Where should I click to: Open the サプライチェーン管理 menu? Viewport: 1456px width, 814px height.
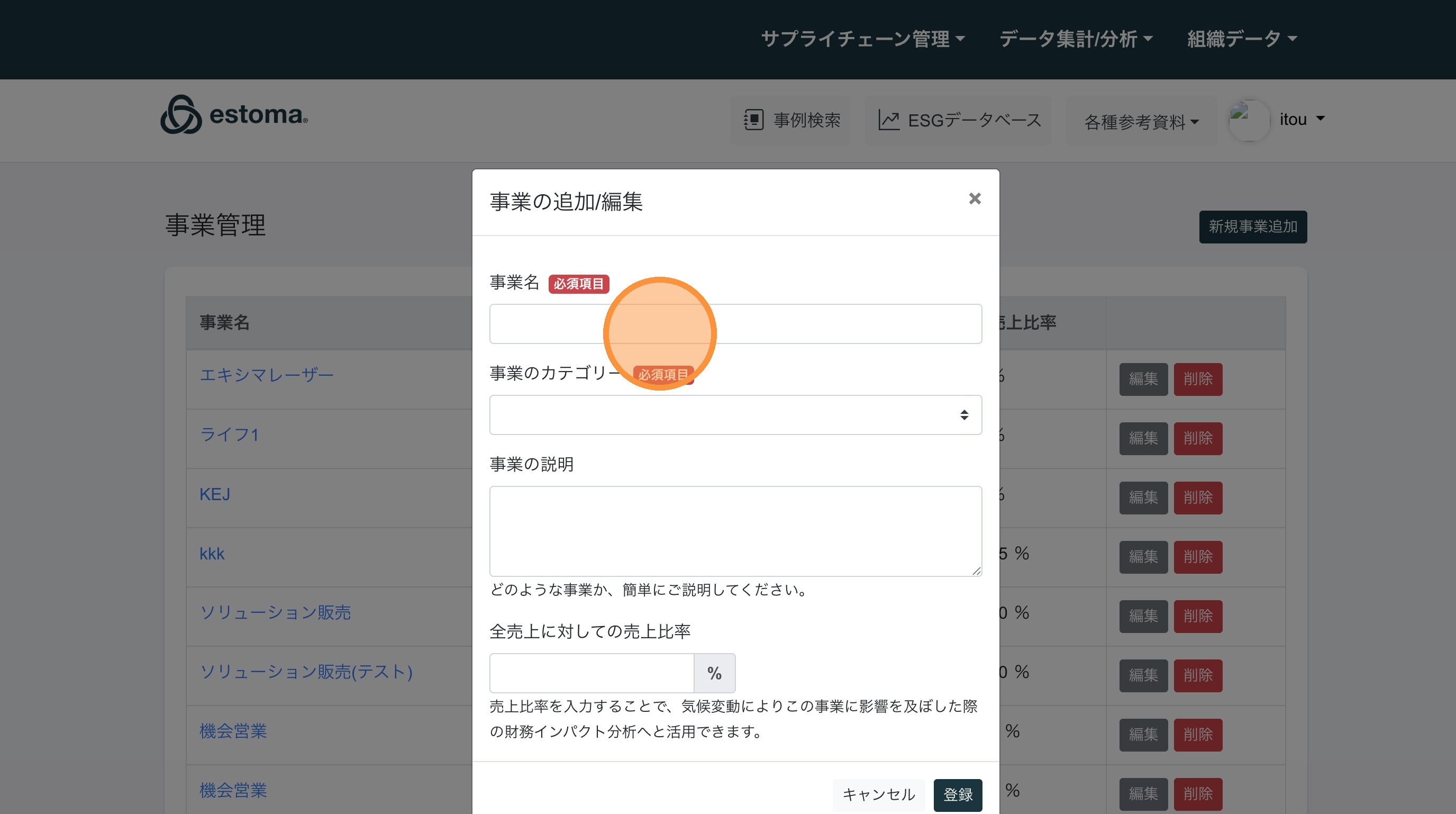pyautogui.click(x=862, y=39)
